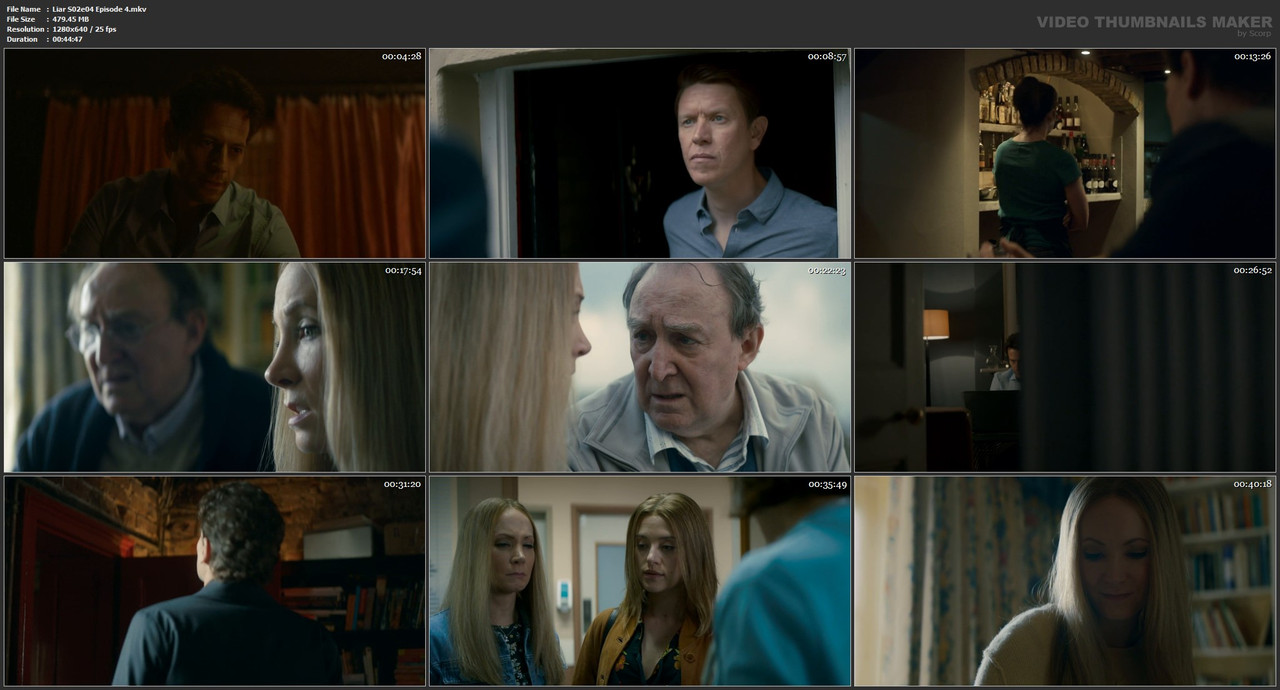Click the 00:04:28 timestamp text
The height and width of the screenshot is (690, 1280).
401,56
